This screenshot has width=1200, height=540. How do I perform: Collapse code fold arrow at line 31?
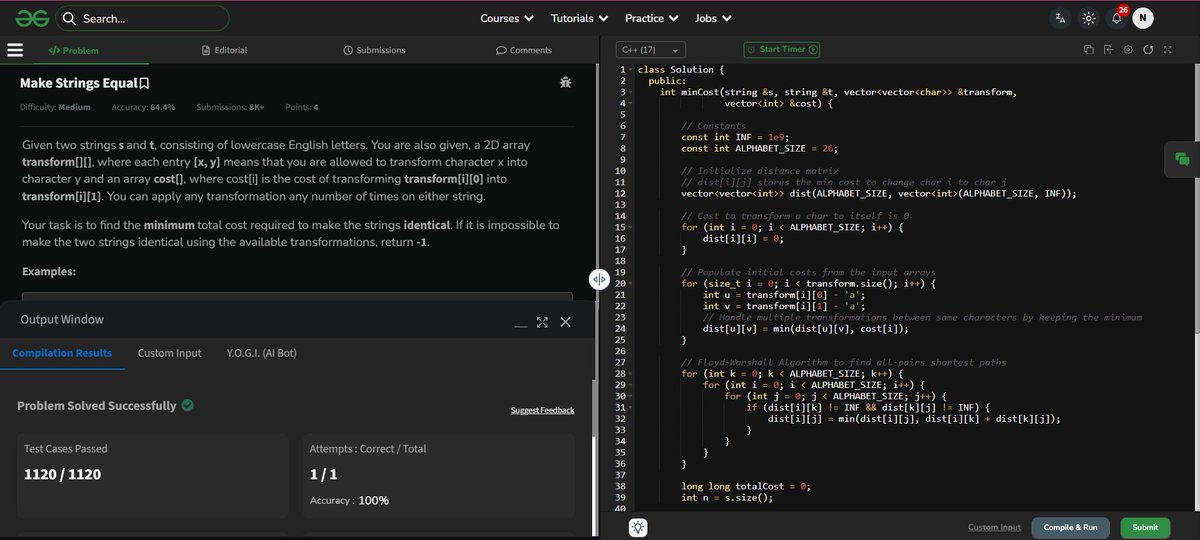631,408
